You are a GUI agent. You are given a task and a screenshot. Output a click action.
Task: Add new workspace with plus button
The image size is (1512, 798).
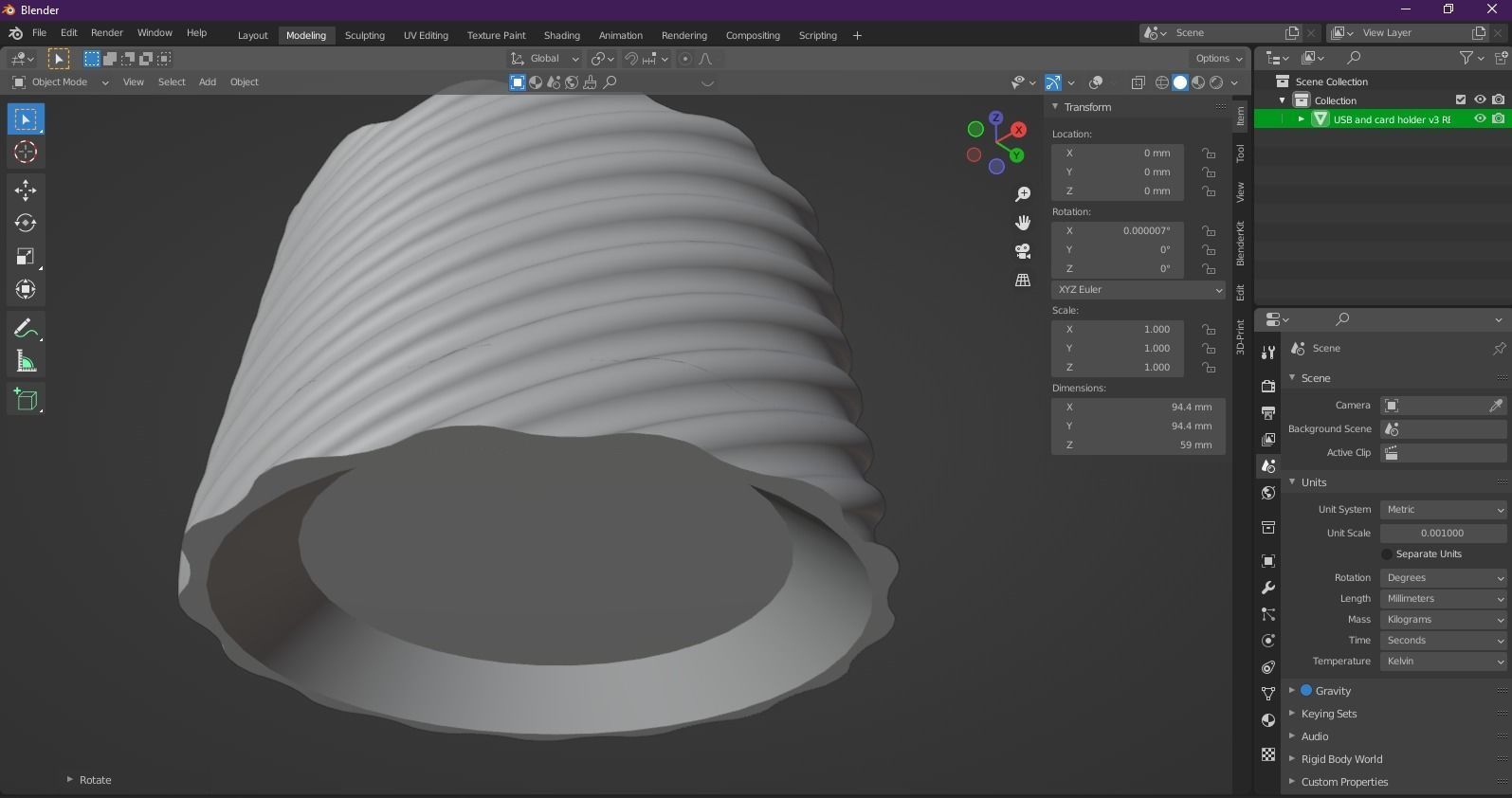[857, 36]
